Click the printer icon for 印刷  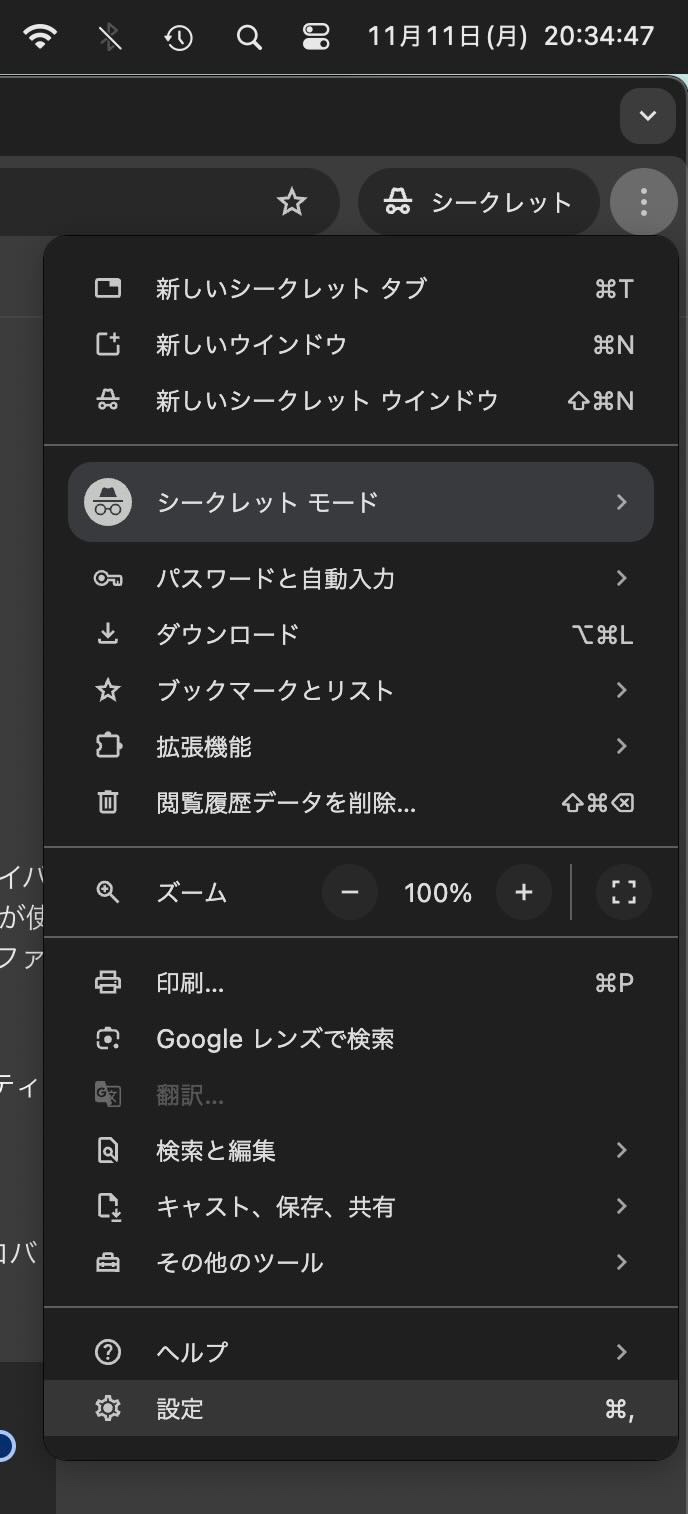pyautogui.click(x=107, y=983)
